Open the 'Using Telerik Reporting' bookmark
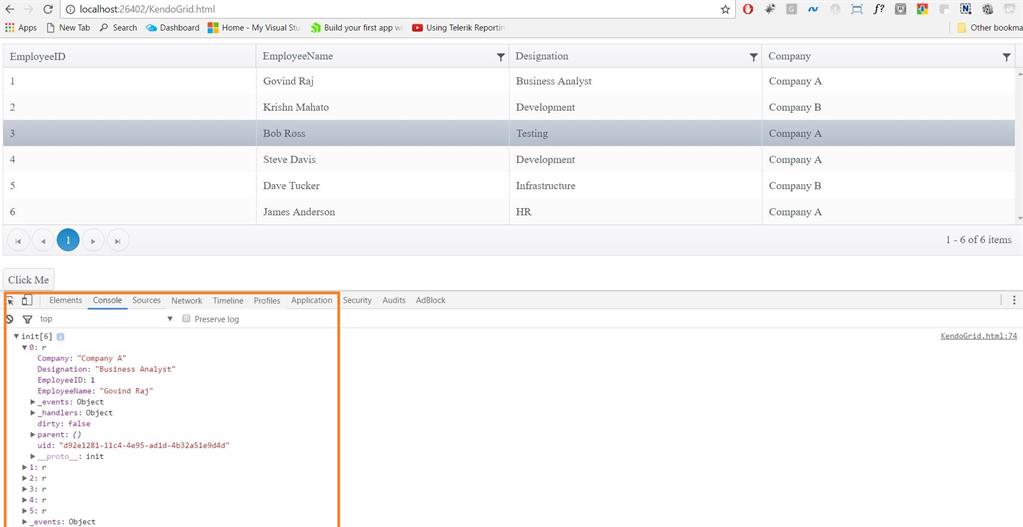The height and width of the screenshot is (527, 1023). (x=459, y=27)
